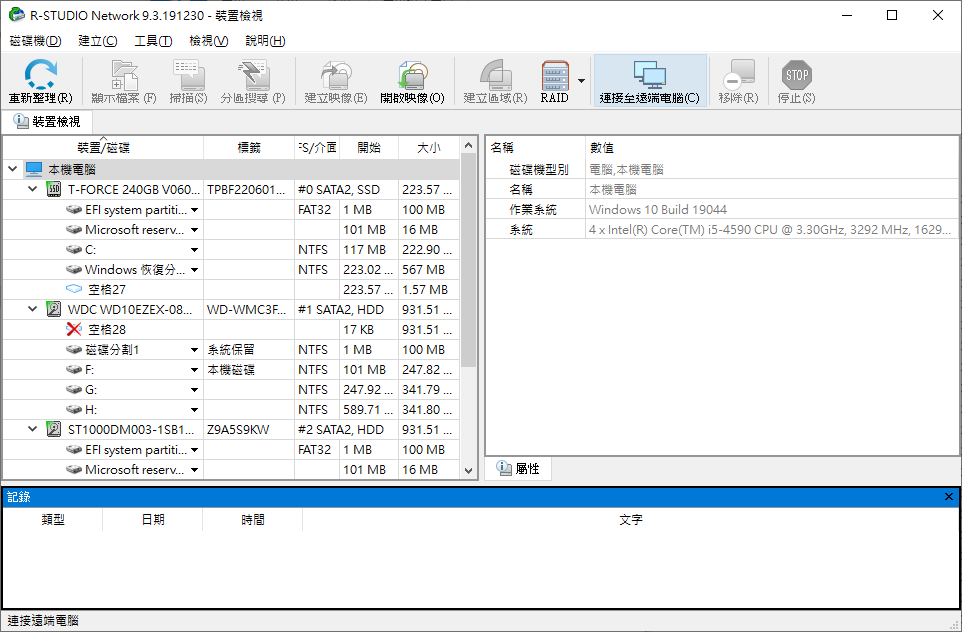Image resolution: width=962 pixels, height=632 pixels.
Task: Click the 建立區域 create region icon
Action: point(495,75)
